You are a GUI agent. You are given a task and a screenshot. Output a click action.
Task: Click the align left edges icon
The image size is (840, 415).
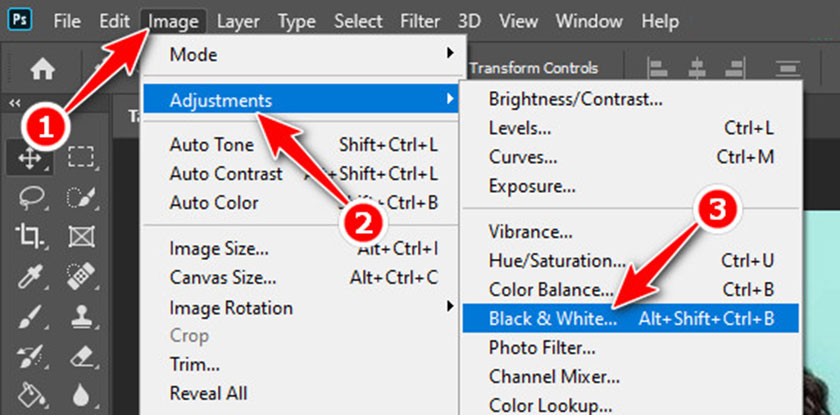[657, 69]
